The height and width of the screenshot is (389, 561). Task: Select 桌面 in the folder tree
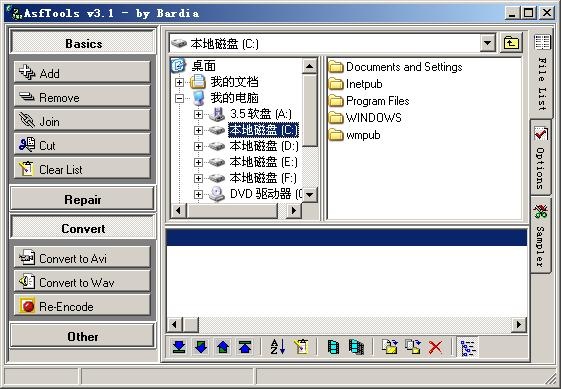[204, 65]
